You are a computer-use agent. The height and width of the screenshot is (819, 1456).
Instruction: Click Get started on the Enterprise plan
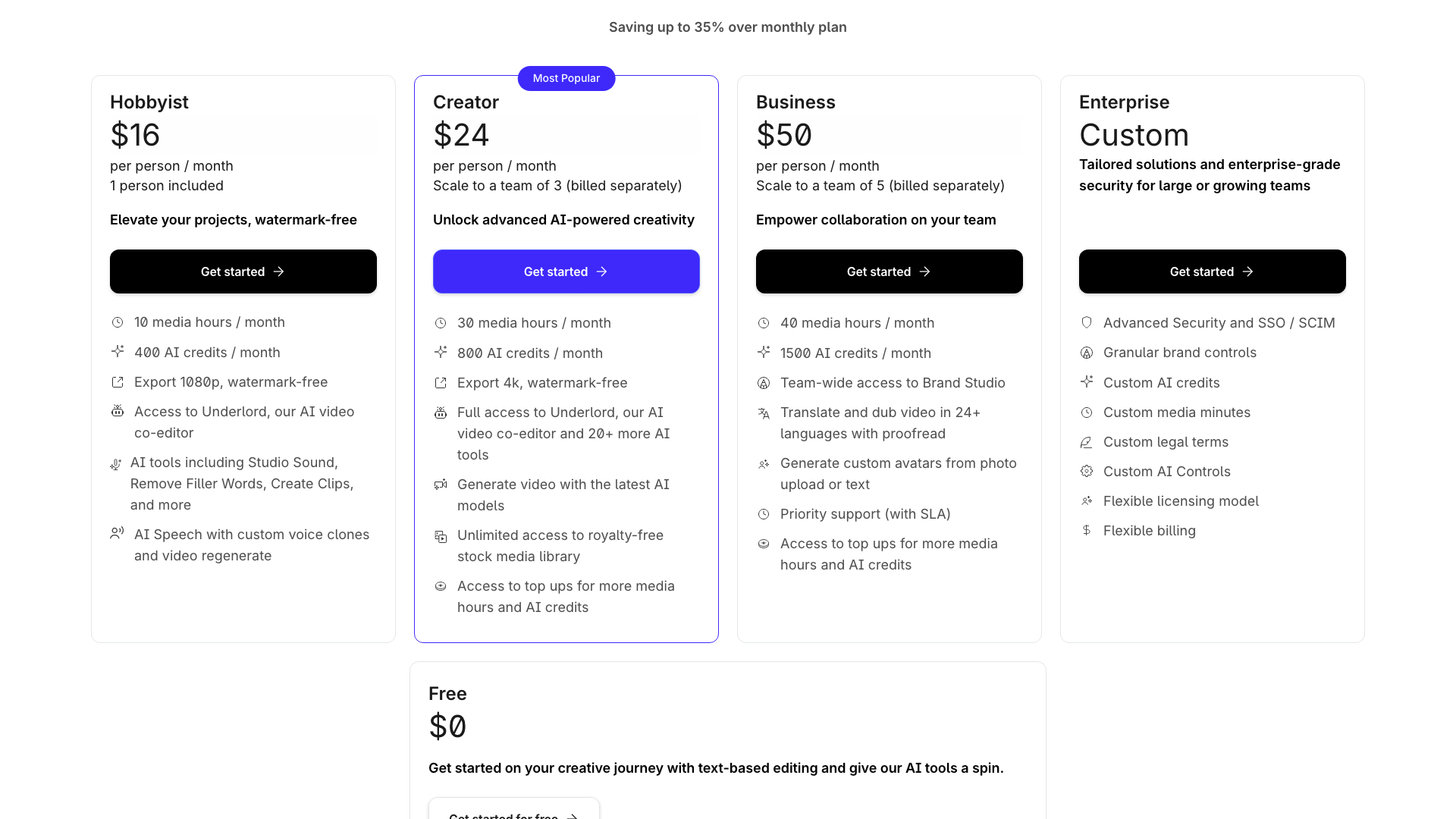pos(1212,271)
